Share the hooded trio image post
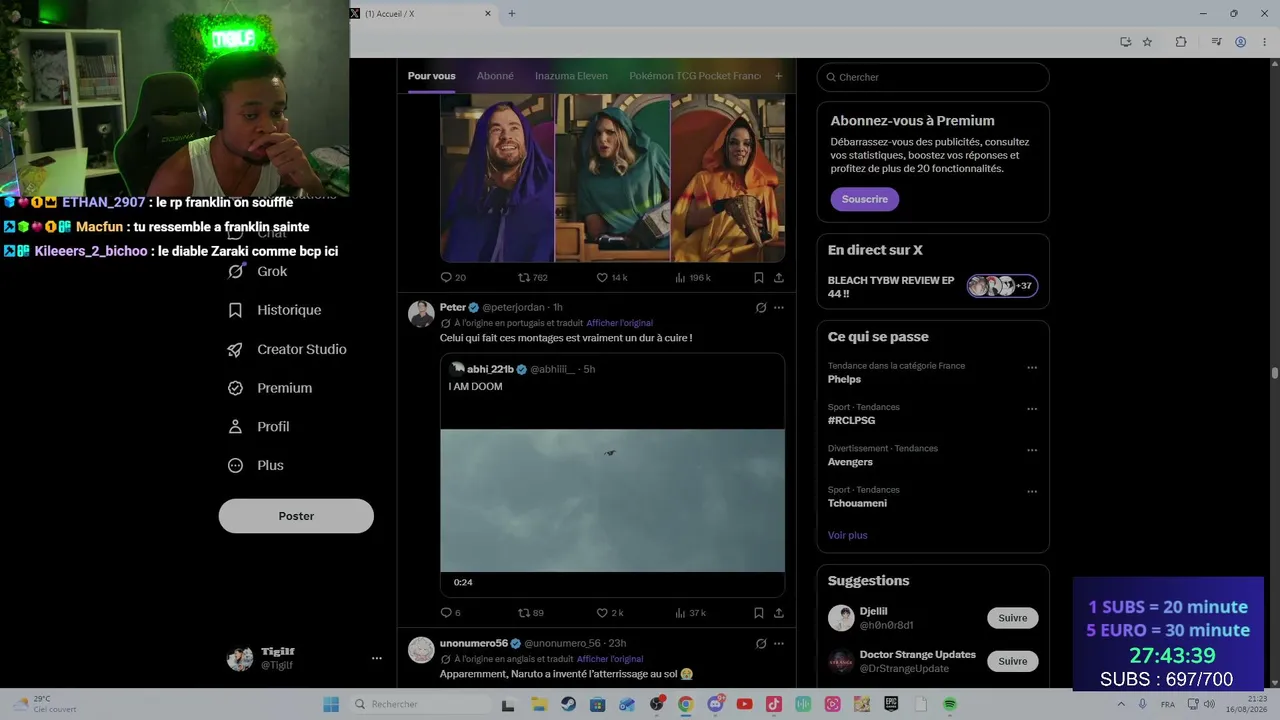The image size is (1280, 720). click(779, 278)
